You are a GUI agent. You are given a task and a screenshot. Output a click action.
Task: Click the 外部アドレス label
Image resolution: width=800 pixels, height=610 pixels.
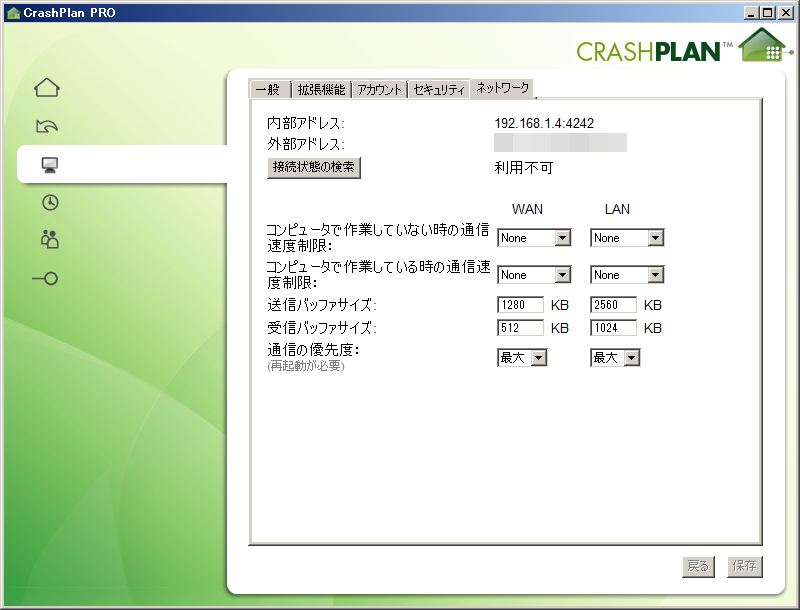pyautogui.click(x=306, y=144)
